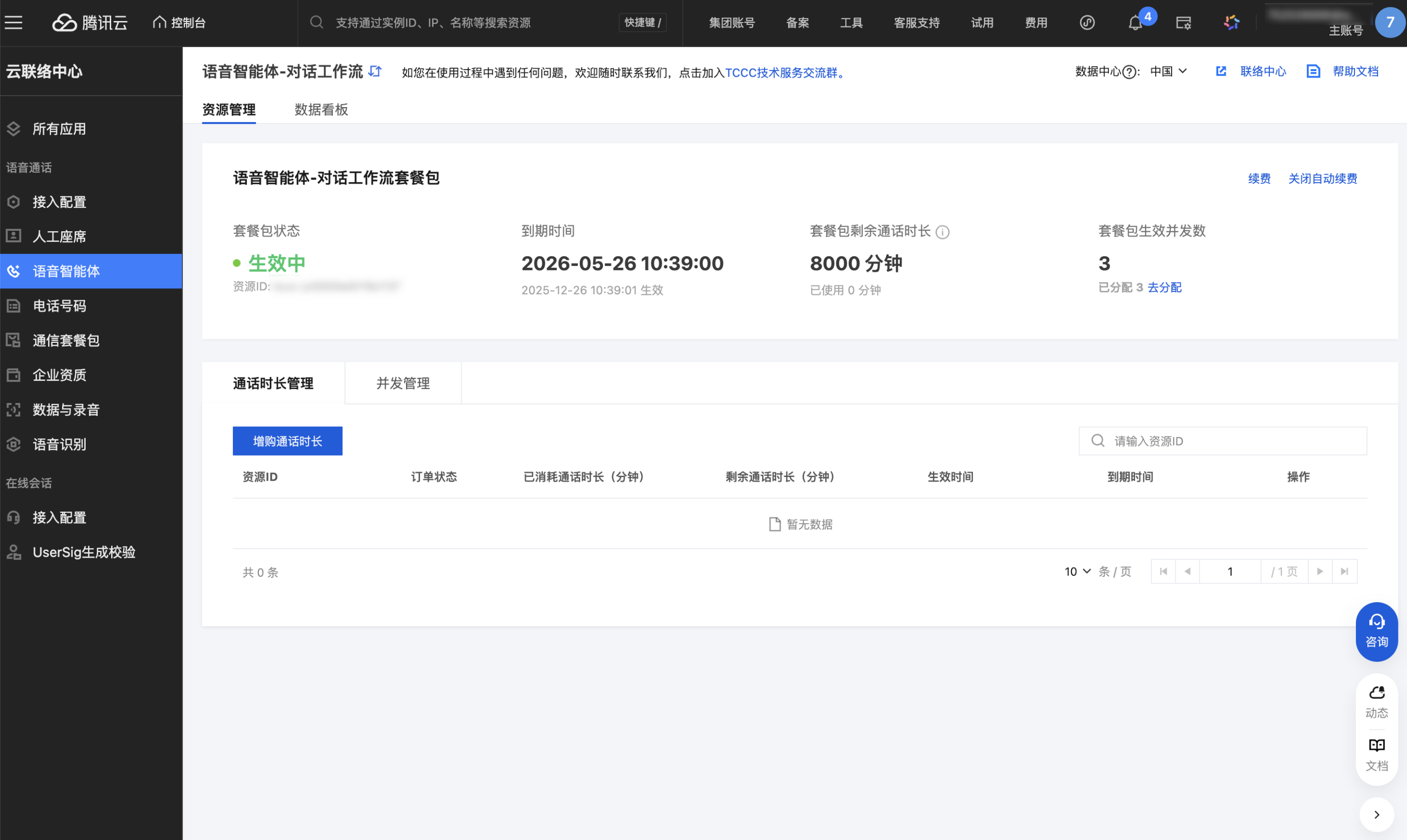Open the 文档 floating book icon
Screen dimensions: 1407x840
point(1376,754)
